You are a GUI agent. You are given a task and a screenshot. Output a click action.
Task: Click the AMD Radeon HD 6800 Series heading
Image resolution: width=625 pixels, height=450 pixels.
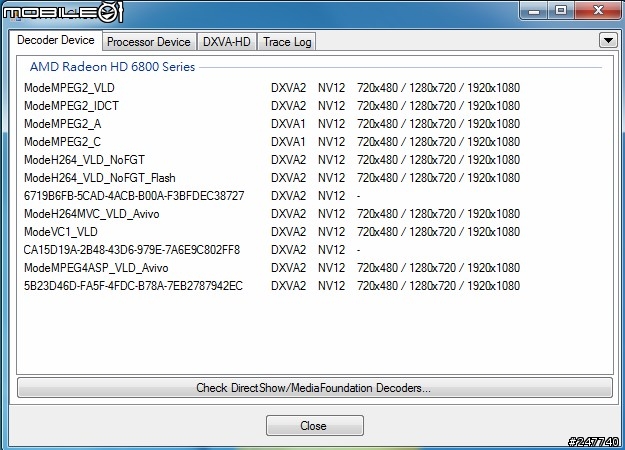pos(112,67)
